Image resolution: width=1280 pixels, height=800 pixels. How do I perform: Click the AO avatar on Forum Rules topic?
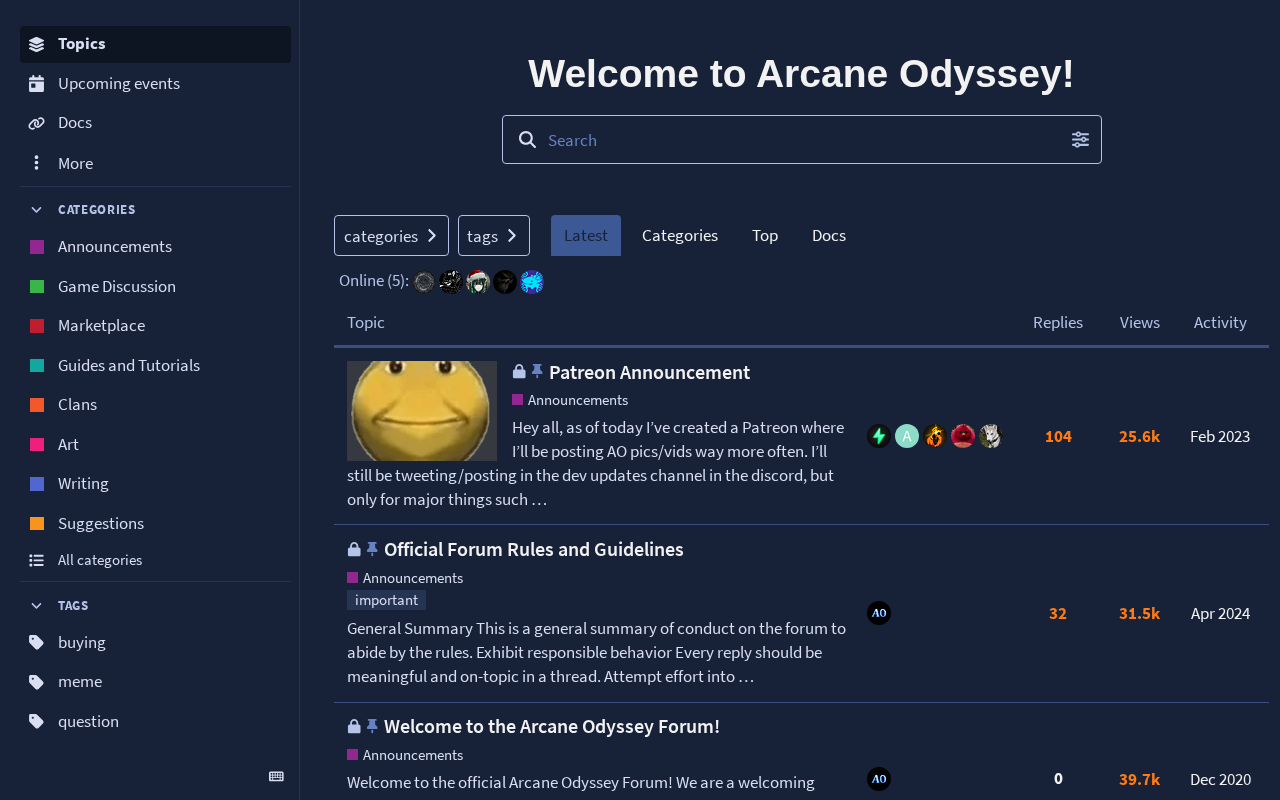click(x=879, y=613)
